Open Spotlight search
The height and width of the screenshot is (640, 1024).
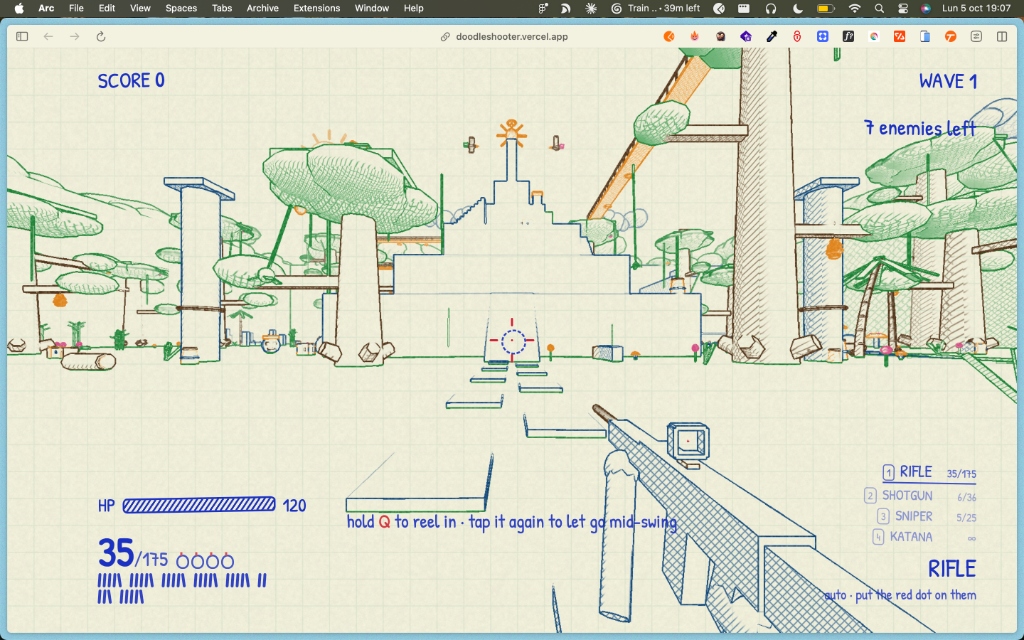[880, 8]
